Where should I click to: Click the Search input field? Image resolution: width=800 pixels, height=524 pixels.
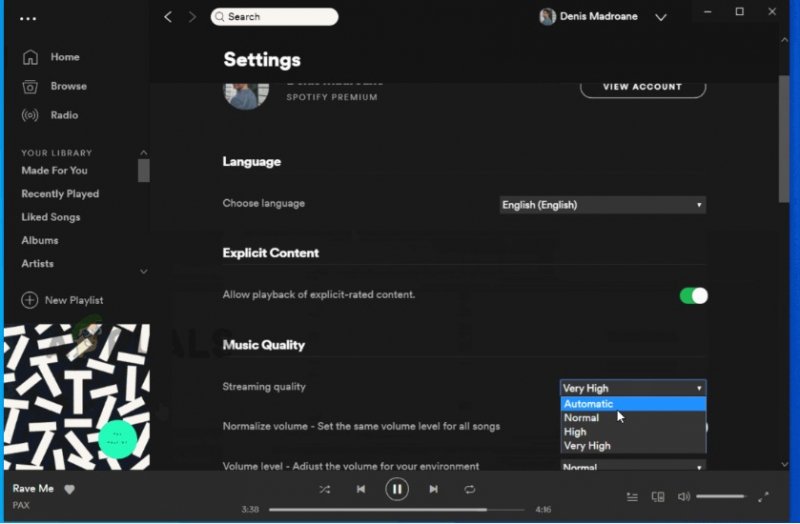click(x=274, y=17)
